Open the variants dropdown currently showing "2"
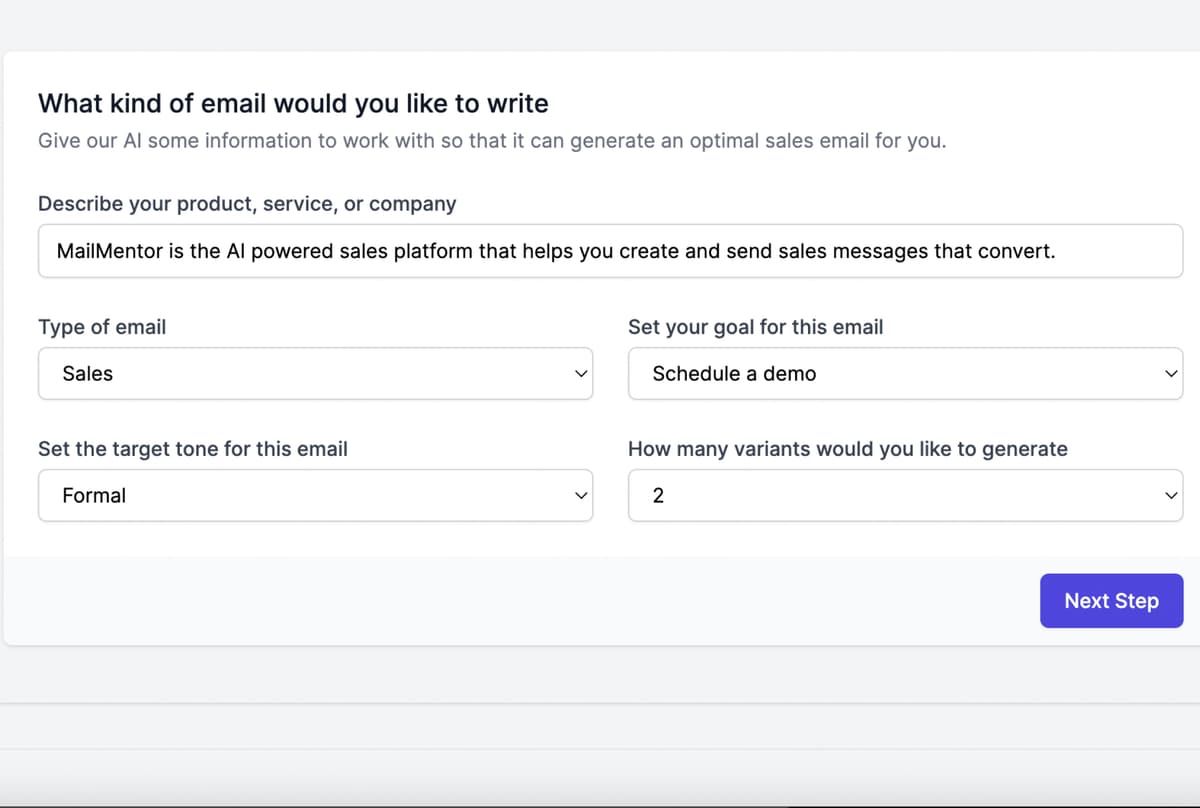This screenshot has height=808, width=1200. click(x=905, y=495)
